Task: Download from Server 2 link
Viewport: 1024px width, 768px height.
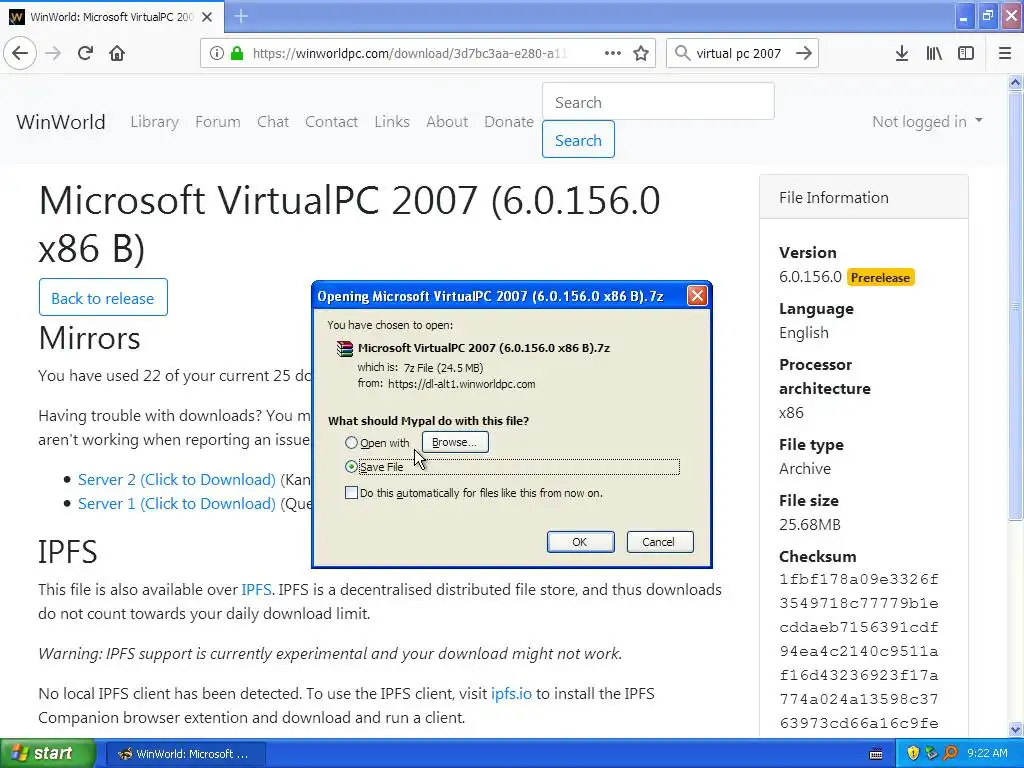Action: tap(176, 479)
